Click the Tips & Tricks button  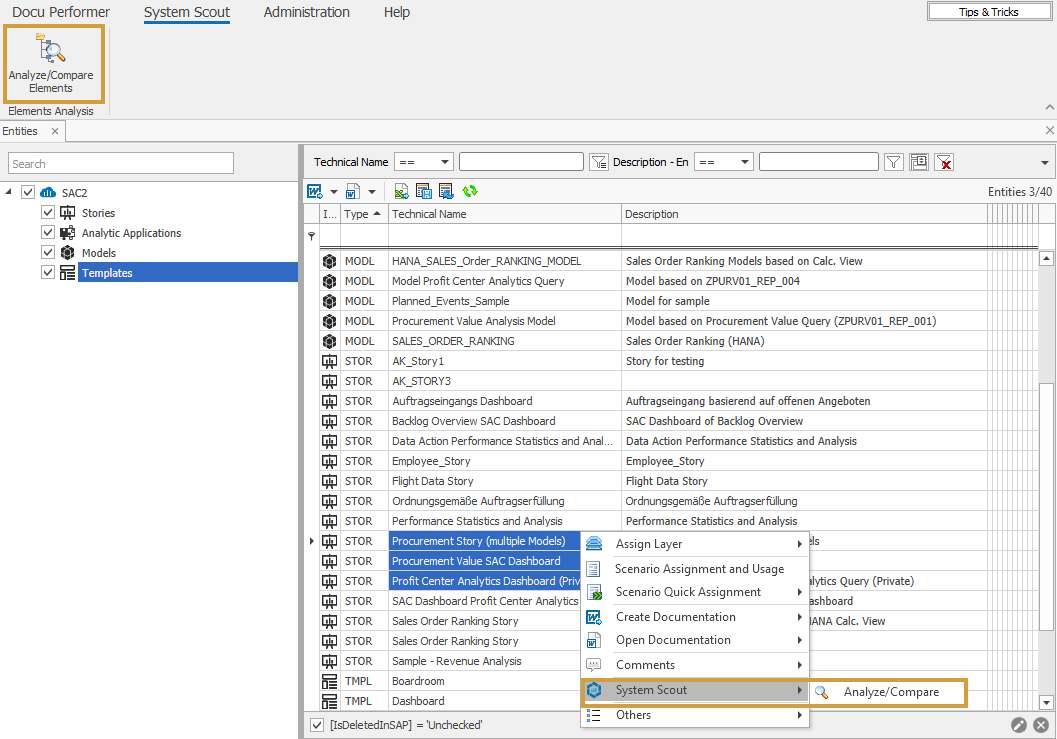[988, 11]
